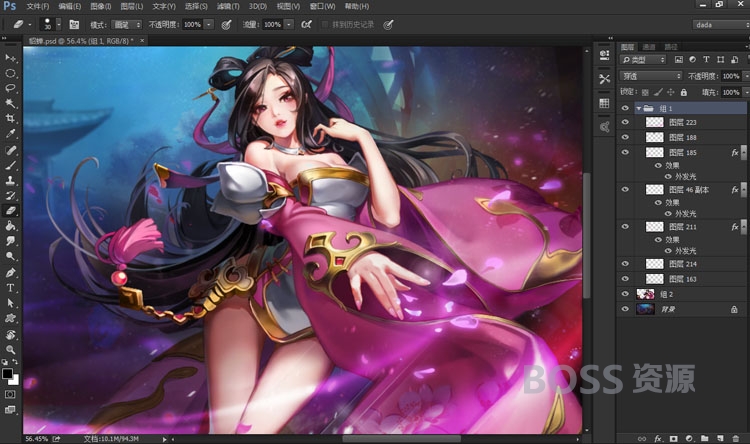Viewport: 750px width, 444px height.
Task: Hide the 背景 background layer
Action: pyautogui.click(x=625, y=309)
